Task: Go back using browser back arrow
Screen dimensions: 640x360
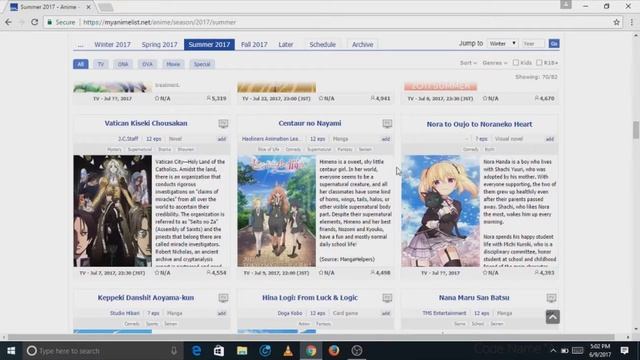Action: (x=8, y=22)
